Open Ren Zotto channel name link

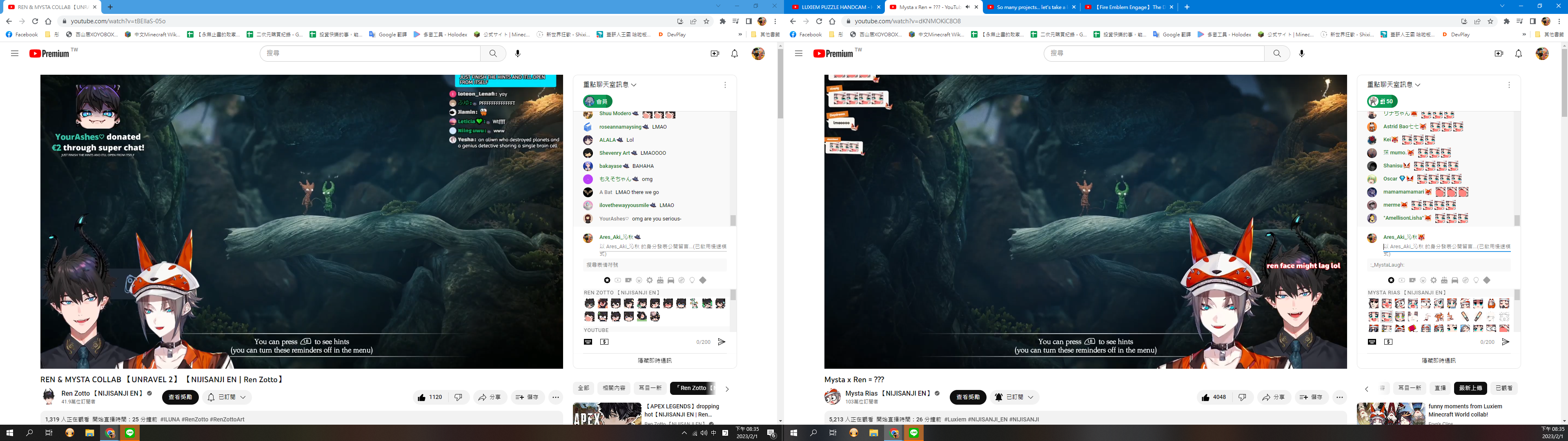102,394
